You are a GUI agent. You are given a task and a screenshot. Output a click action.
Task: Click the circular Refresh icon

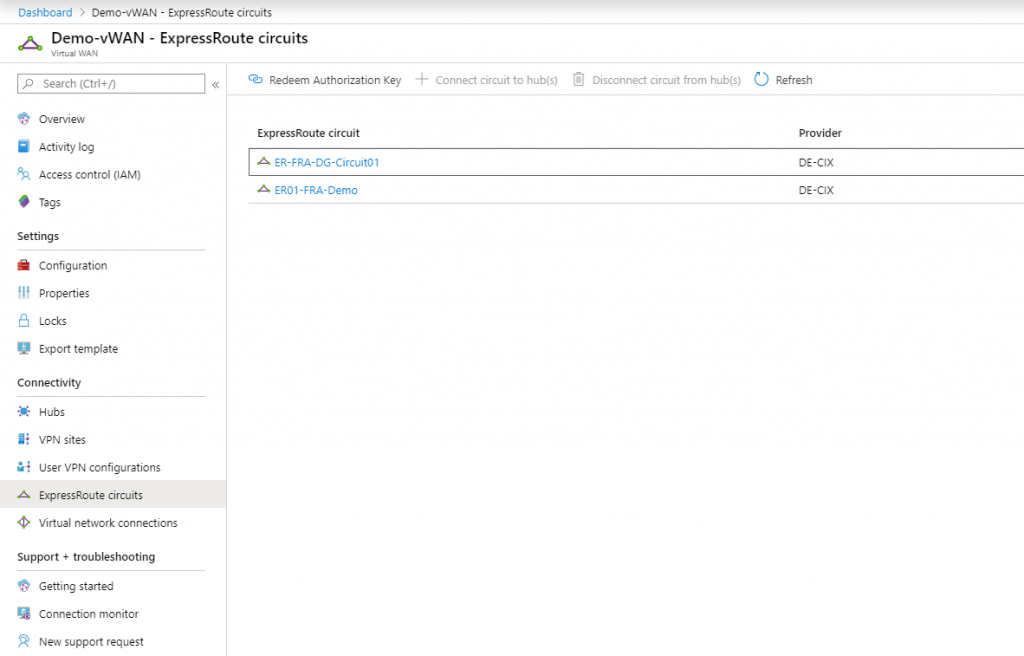pyautogui.click(x=761, y=79)
